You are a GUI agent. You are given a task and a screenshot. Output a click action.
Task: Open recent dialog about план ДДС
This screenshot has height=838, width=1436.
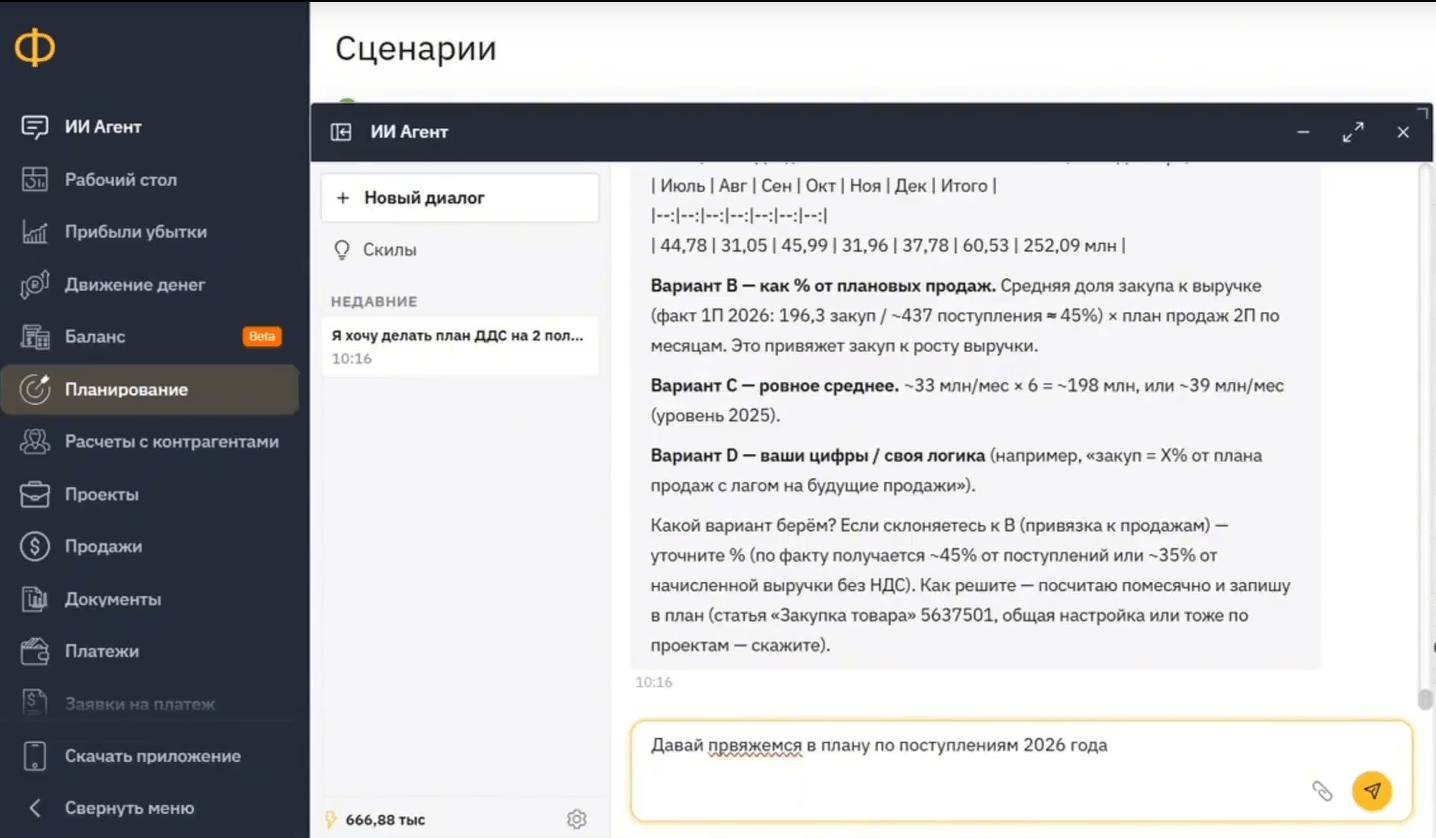click(x=460, y=346)
